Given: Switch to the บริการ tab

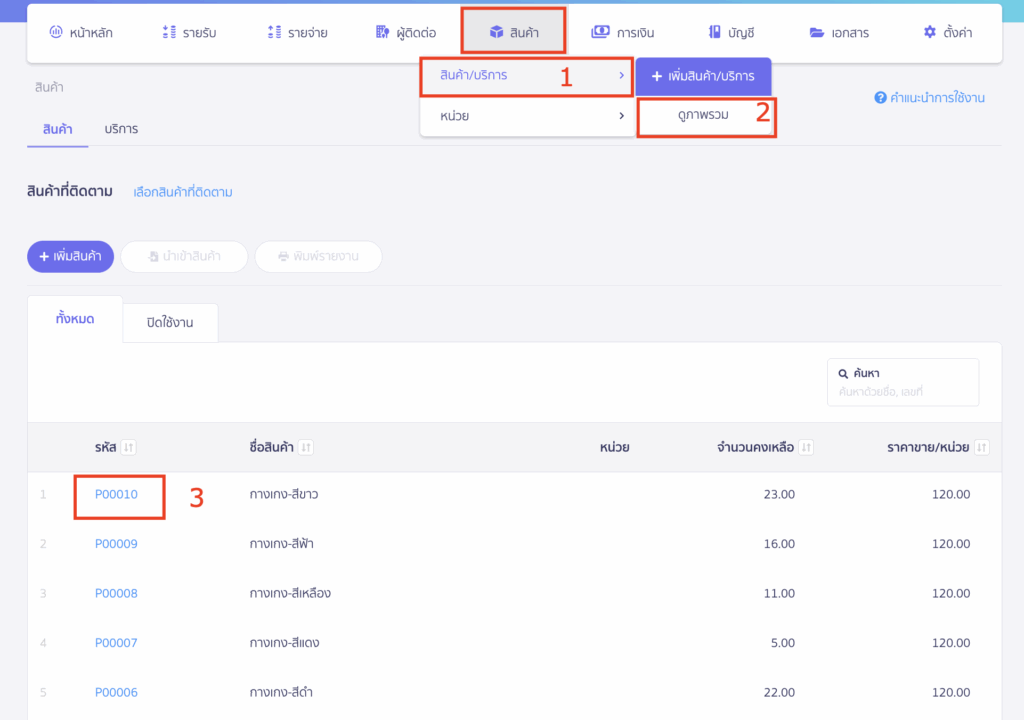Looking at the screenshot, I should click(121, 129).
